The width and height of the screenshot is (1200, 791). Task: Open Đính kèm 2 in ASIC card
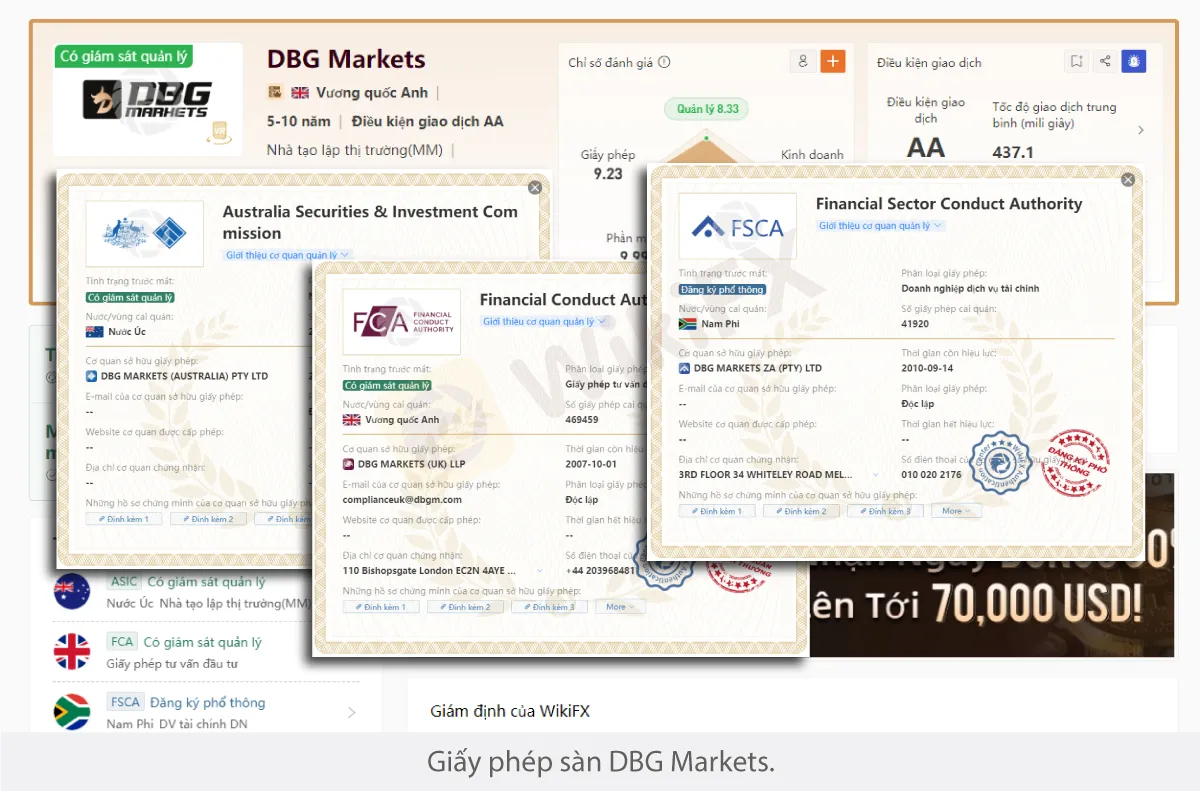point(208,519)
